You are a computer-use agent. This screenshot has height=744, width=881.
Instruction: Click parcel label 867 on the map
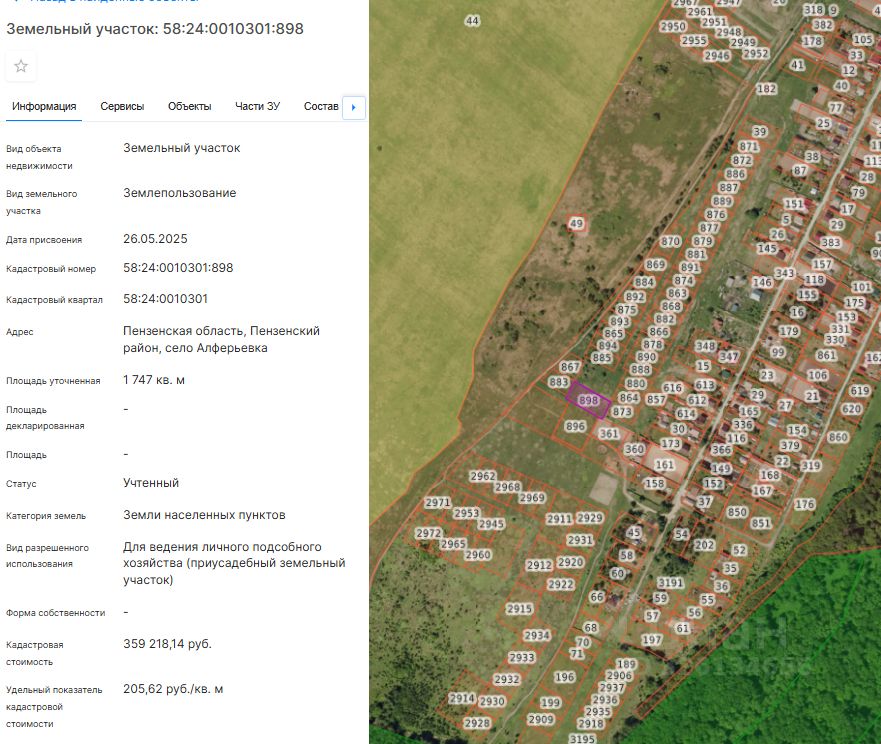[x=570, y=367]
